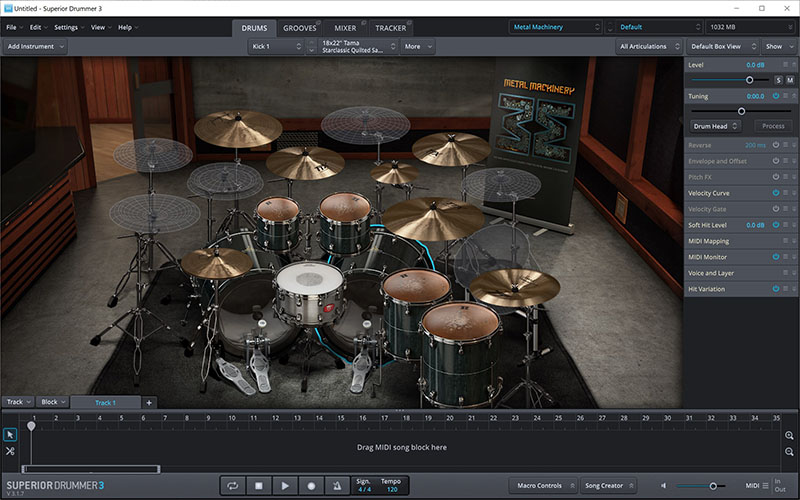Toggle Soft Hit Level power button
The width and height of the screenshot is (800, 500).
tap(776, 225)
